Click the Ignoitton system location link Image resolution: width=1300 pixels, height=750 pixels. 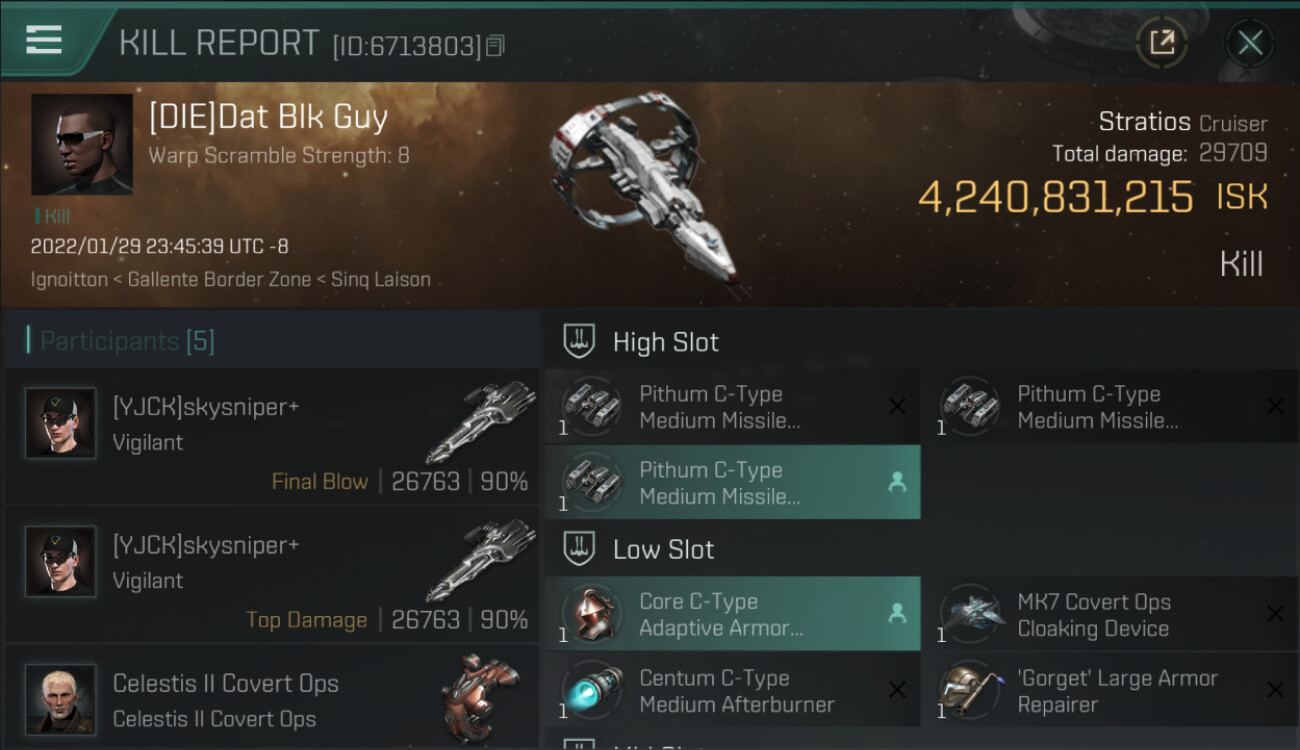[69, 280]
